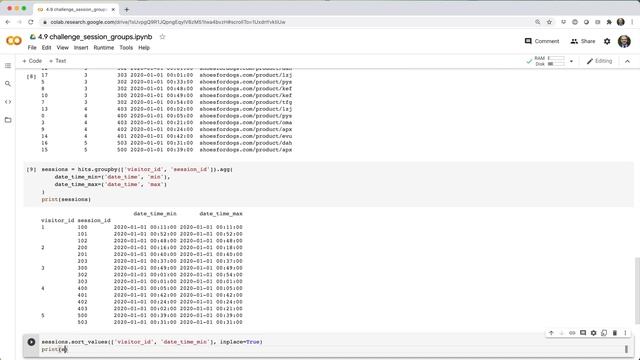This screenshot has height=360, width=640.
Task: Reload the browser page
Action: pyautogui.click(x=31, y=22)
